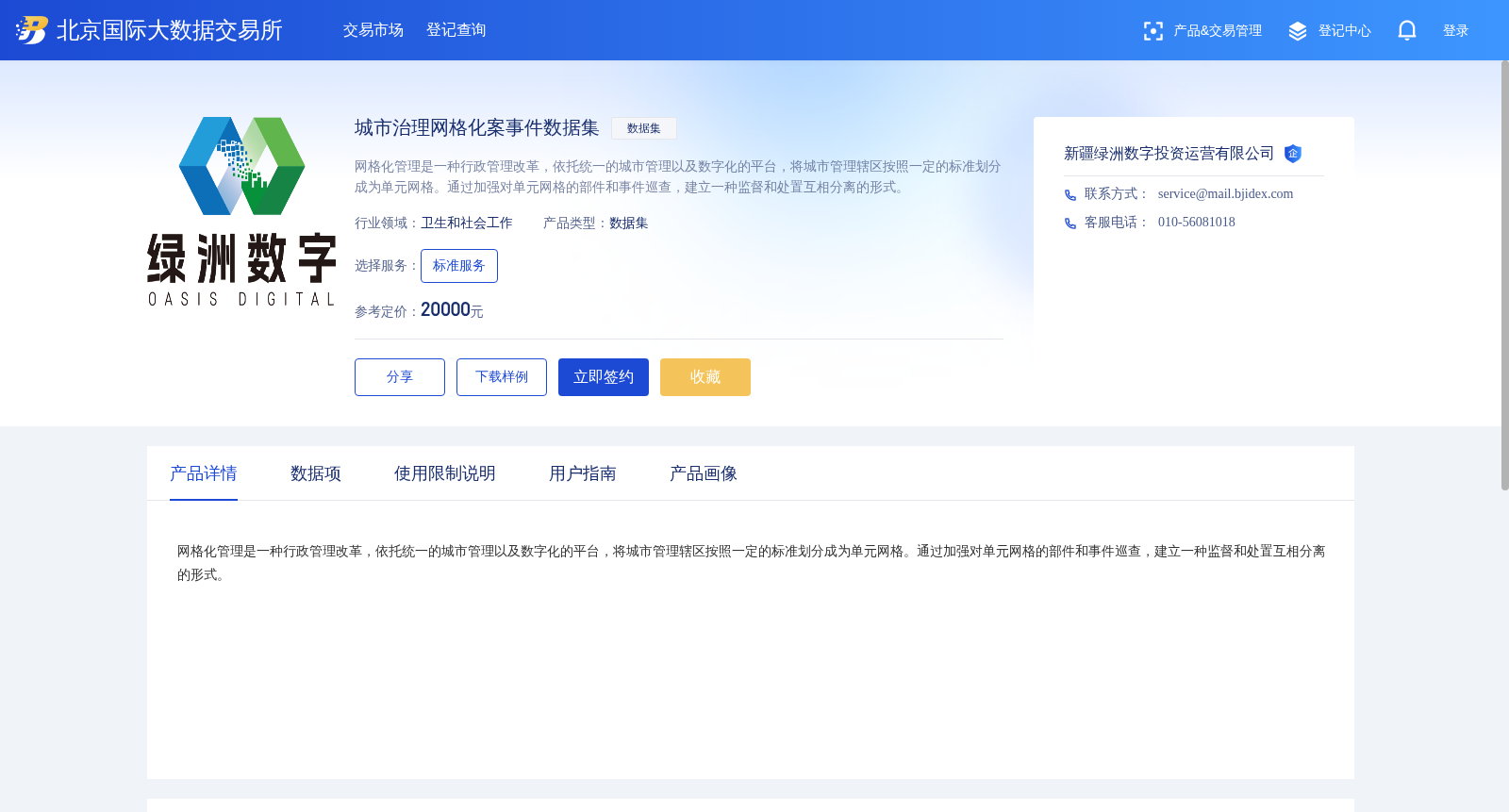
Task: Click the 下载样例 button
Action: tap(502, 377)
